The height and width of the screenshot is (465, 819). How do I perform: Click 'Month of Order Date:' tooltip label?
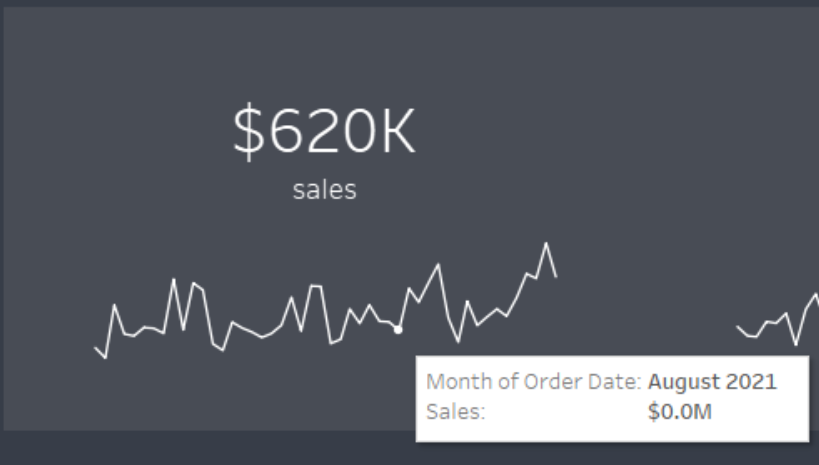(x=533, y=381)
